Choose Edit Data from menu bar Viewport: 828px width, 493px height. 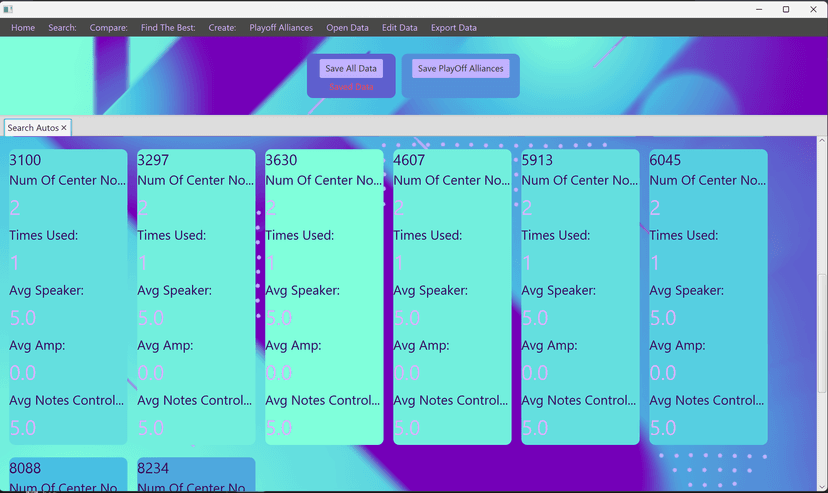[400, 28]
